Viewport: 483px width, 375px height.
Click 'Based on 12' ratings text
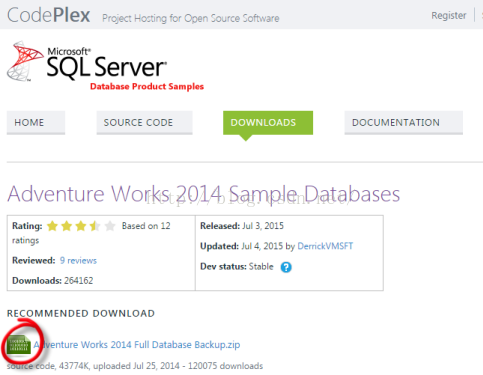click(146, 226)
